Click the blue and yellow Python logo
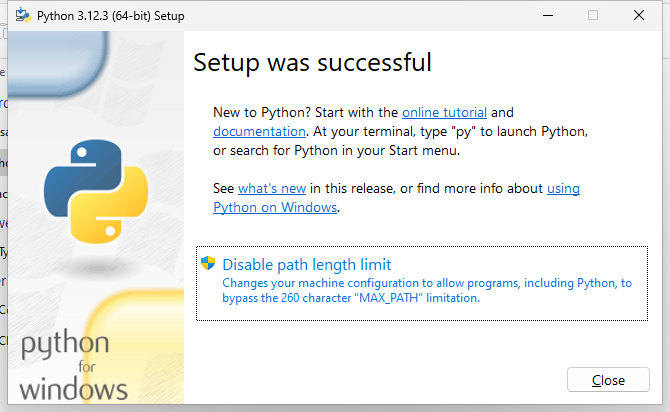 coord(96,191)
